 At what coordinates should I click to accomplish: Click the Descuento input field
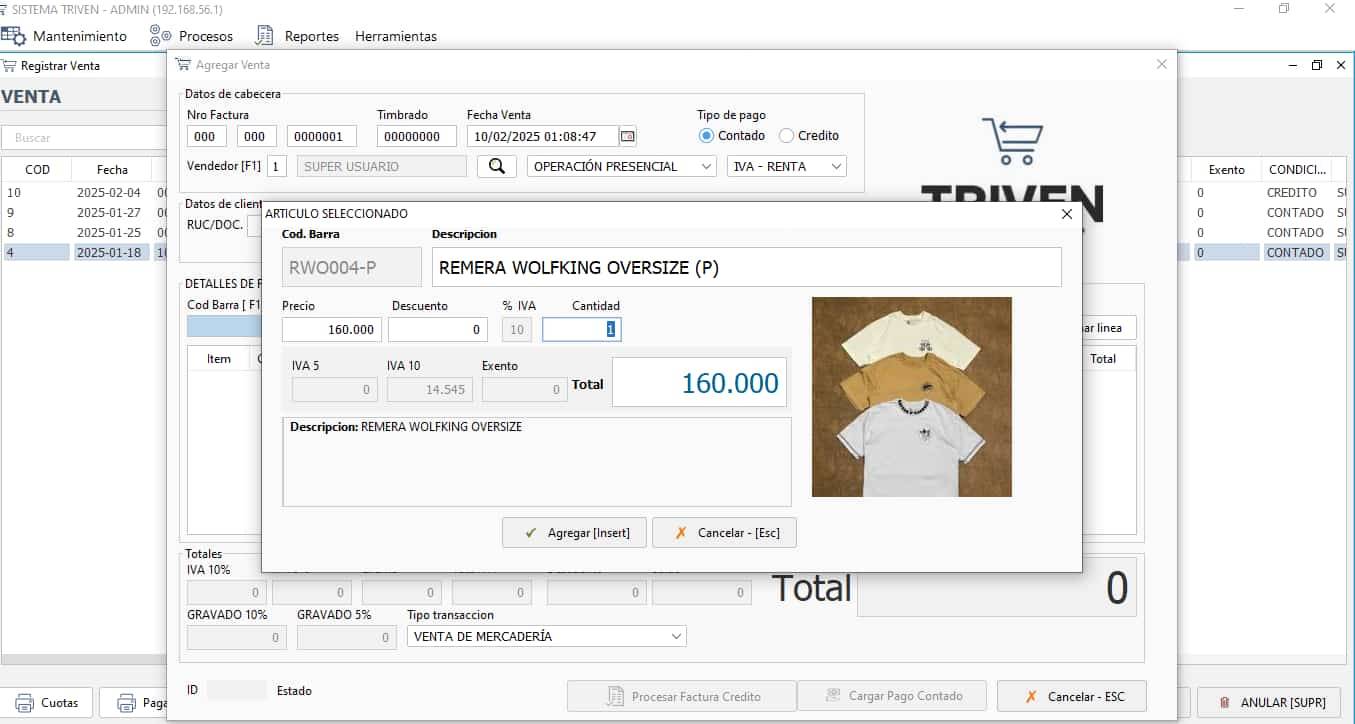pos(438,329)
